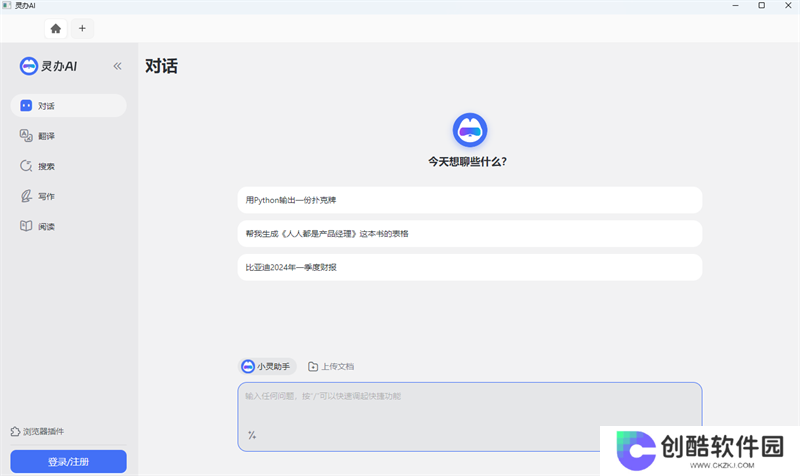Open a new tab with plus button
The height and width of the screenshot is (476, 800).
pos(82,29)
